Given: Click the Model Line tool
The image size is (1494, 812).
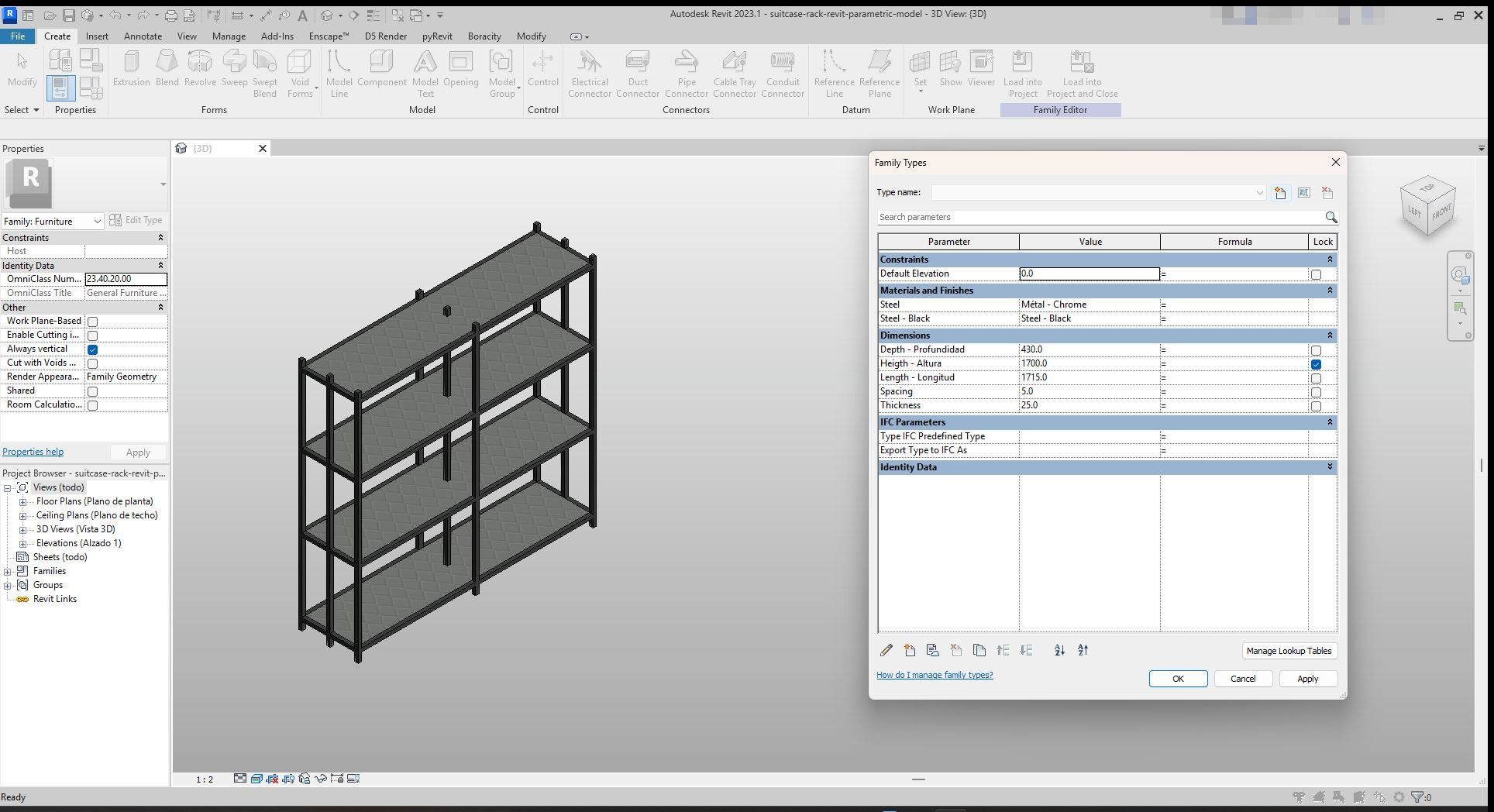Looking at the screenshot, I should click(x=339, y=74).
